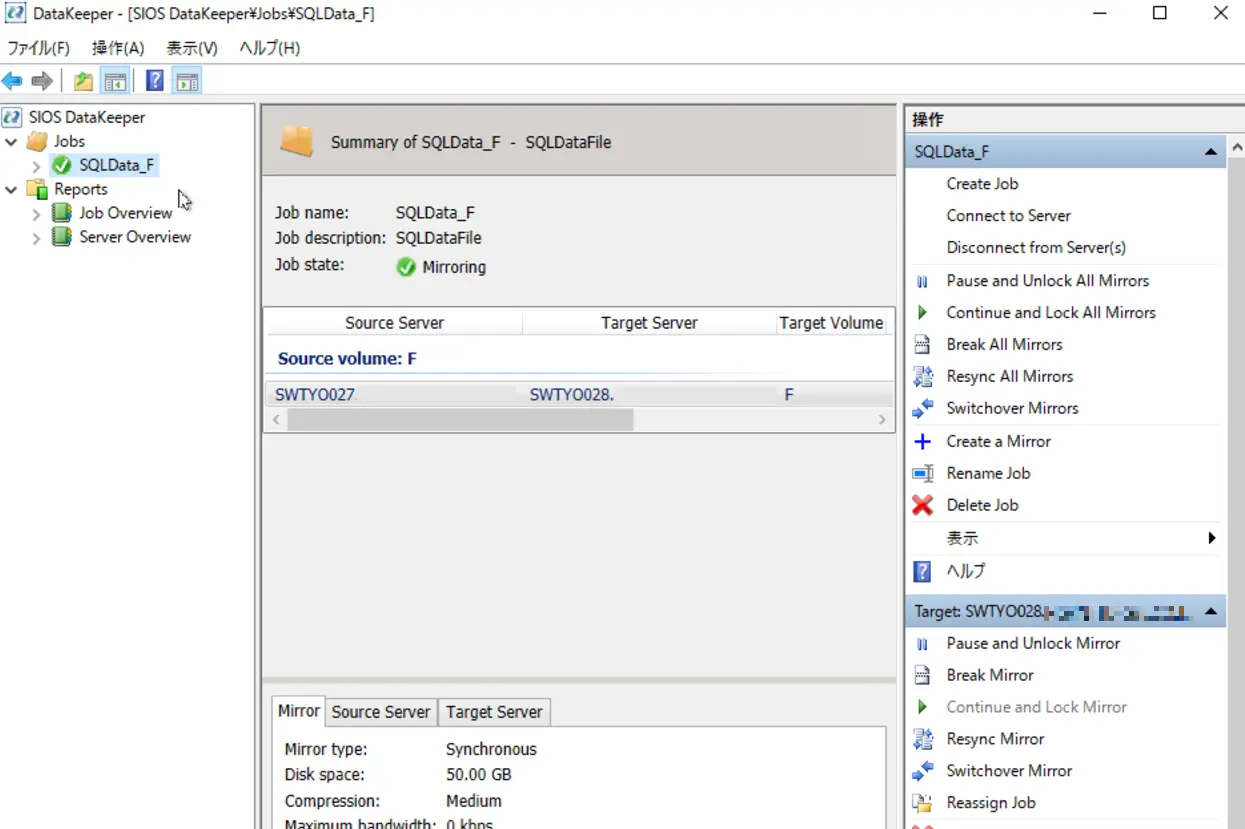Click green check icon next to SQLData_F
Screen dimensions: 1245x829
(x=62, y=165)
